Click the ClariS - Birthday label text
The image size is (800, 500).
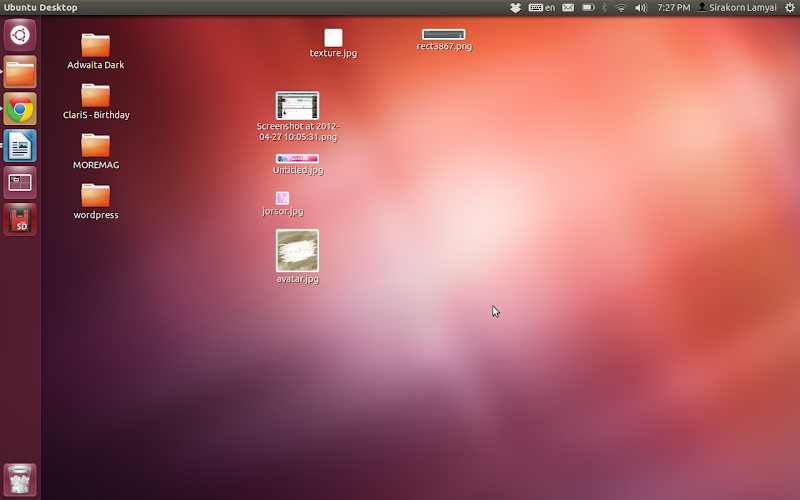pyautogui.click(x=96, y=115)
